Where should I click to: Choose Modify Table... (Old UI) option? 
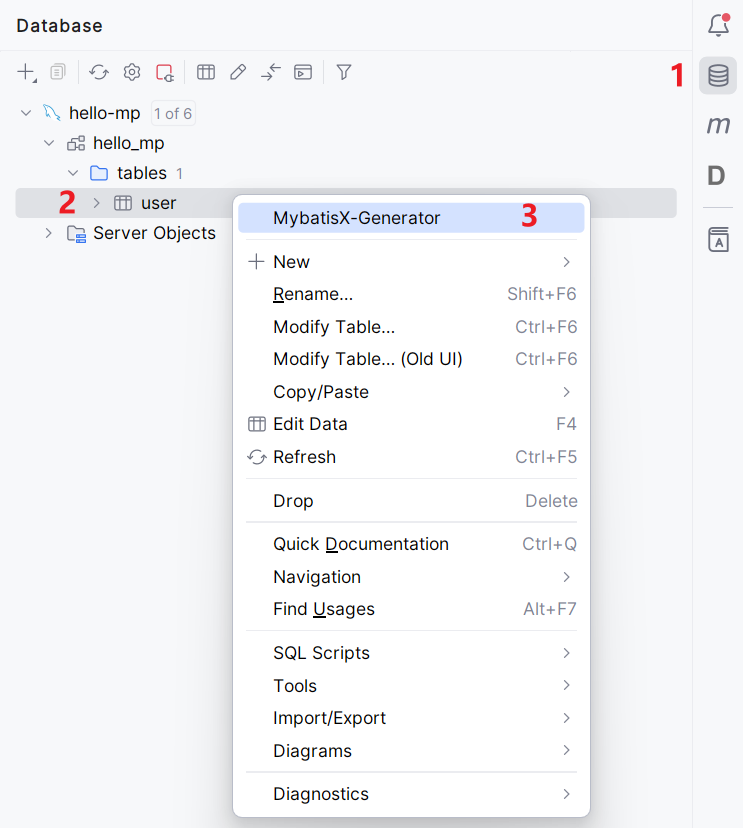click(x=367, y=359)
